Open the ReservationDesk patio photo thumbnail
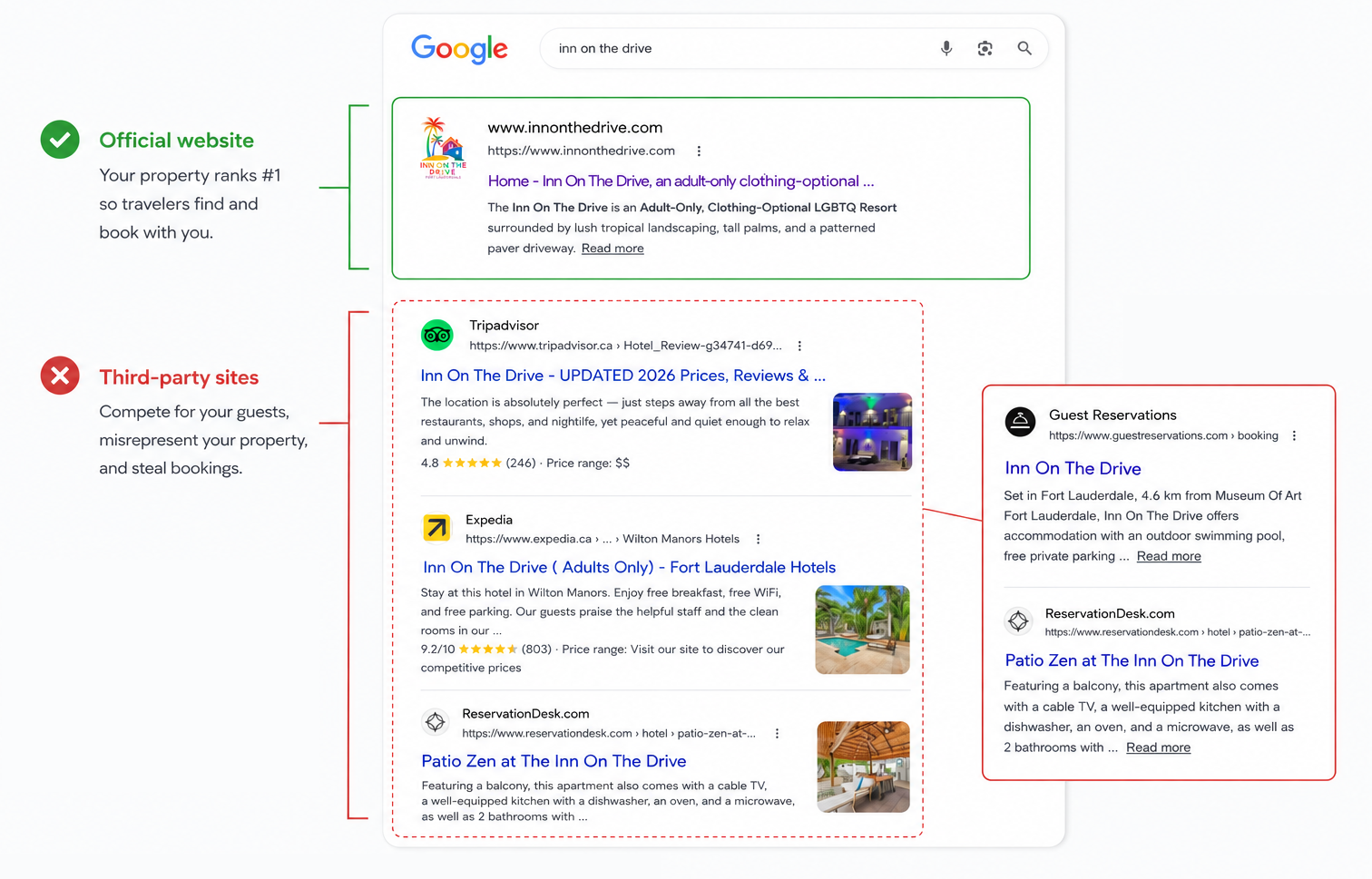 [x=863, y=767]
